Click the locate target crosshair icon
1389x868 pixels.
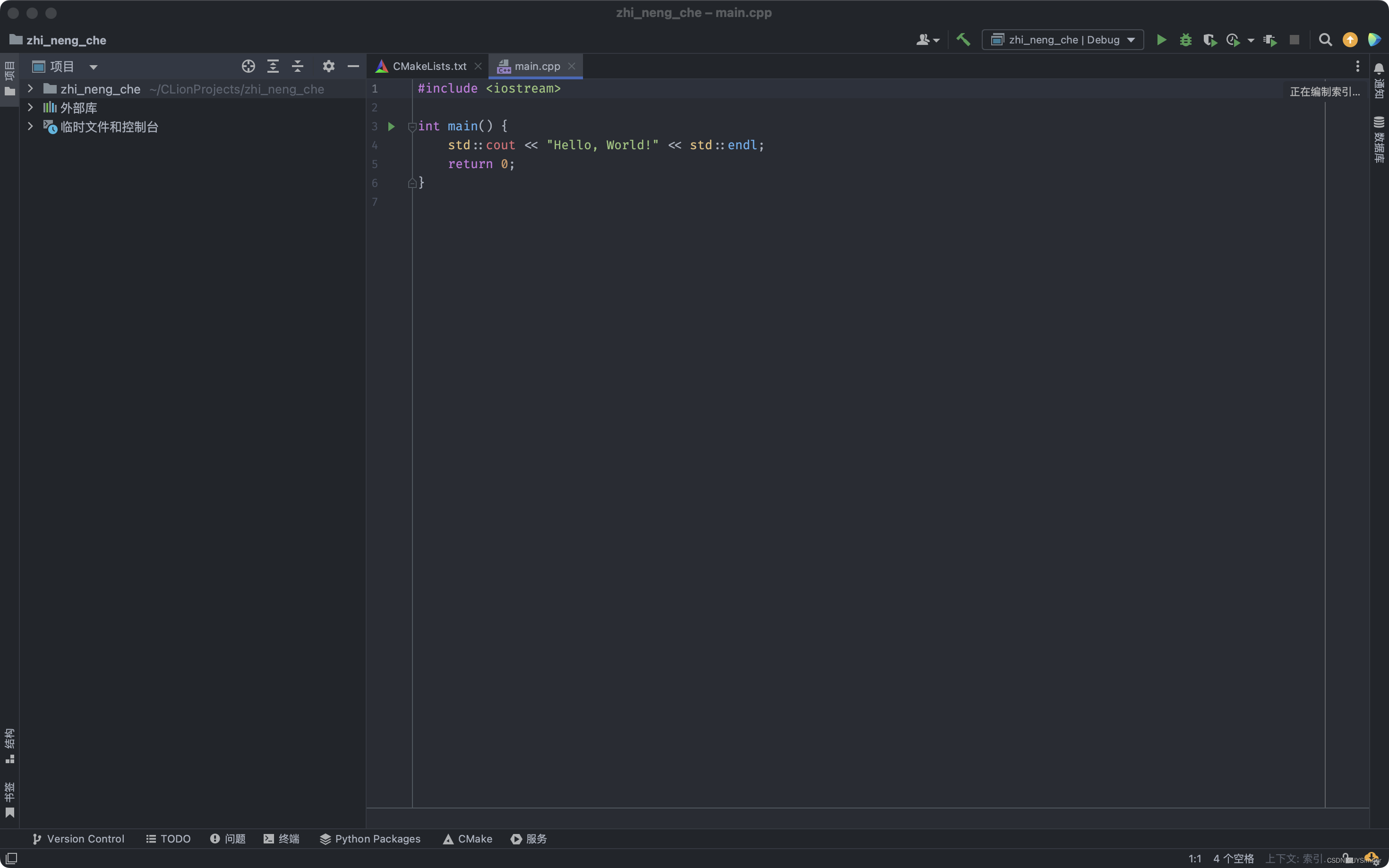coord(248,66)
